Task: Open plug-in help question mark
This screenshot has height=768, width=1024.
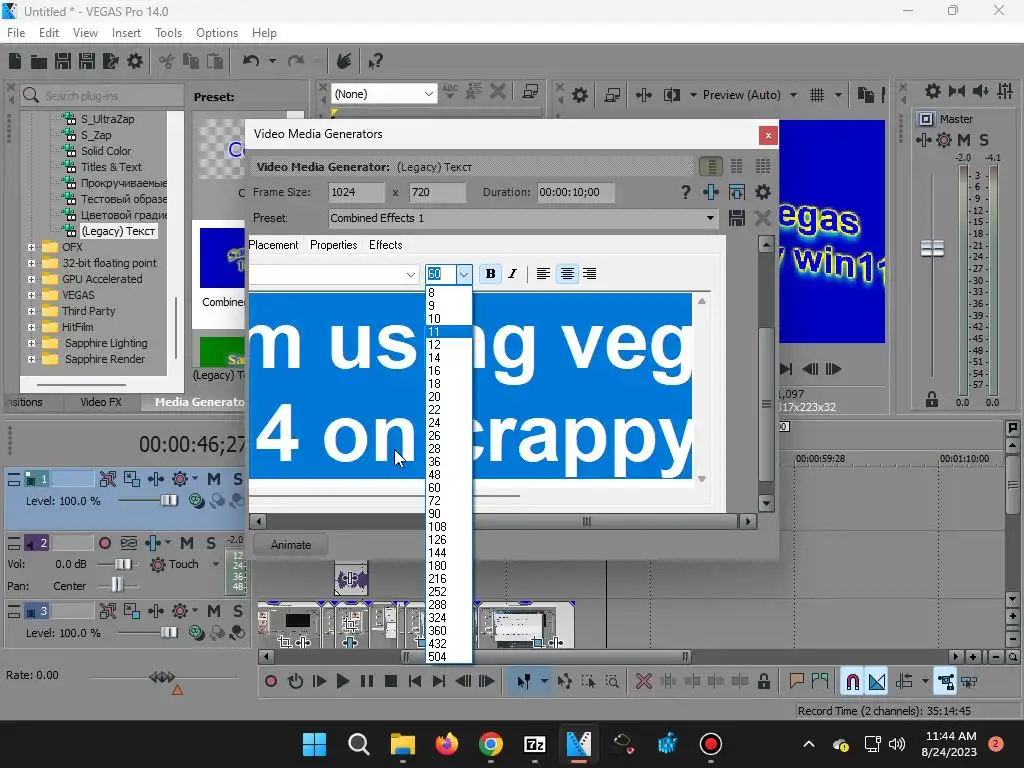Action: click(x=685, y=192)
